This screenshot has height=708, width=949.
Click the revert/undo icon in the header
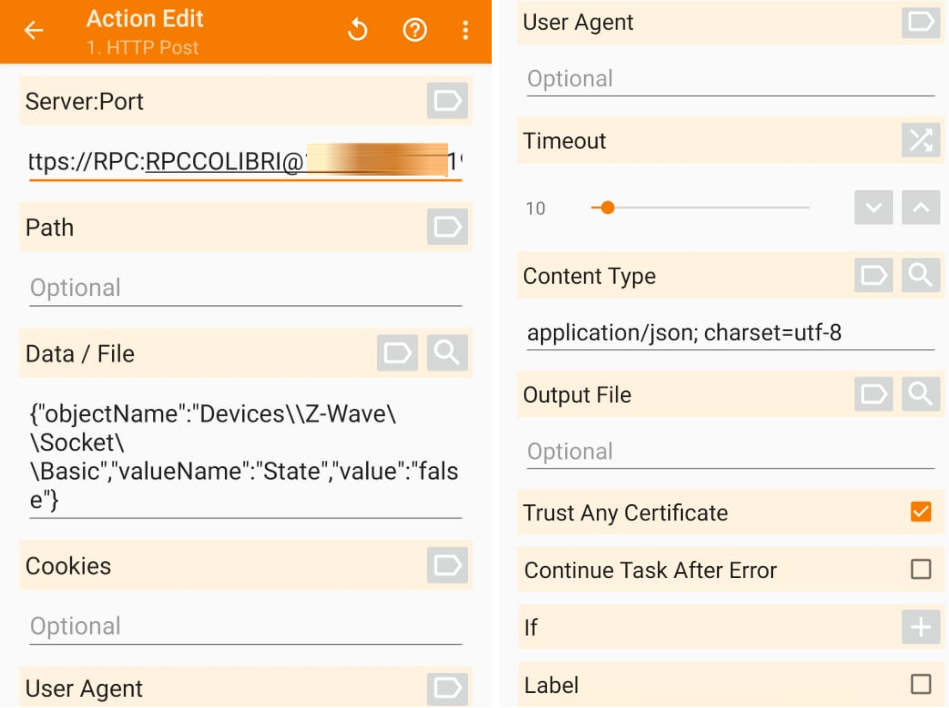pyautogui.click(x=357, y=31)
